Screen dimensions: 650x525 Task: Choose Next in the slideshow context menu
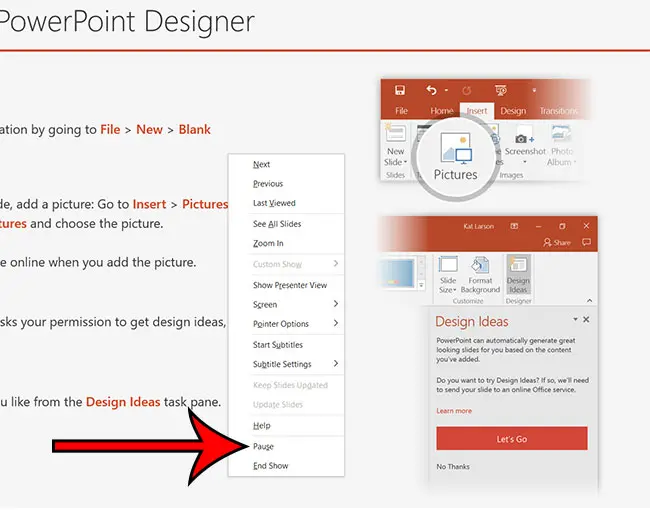[262, 164]
